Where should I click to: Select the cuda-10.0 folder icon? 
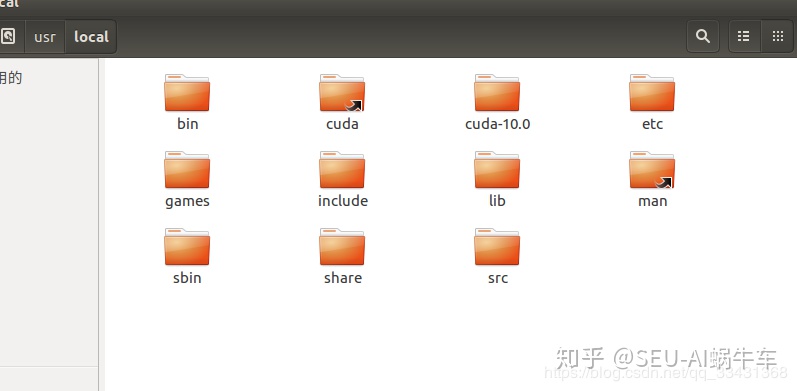pyautogui.click(x=497, y=93)
